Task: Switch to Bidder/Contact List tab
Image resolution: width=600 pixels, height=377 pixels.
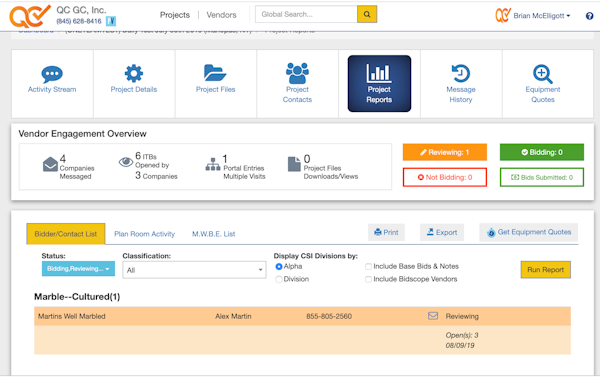Action: [66, 234]
